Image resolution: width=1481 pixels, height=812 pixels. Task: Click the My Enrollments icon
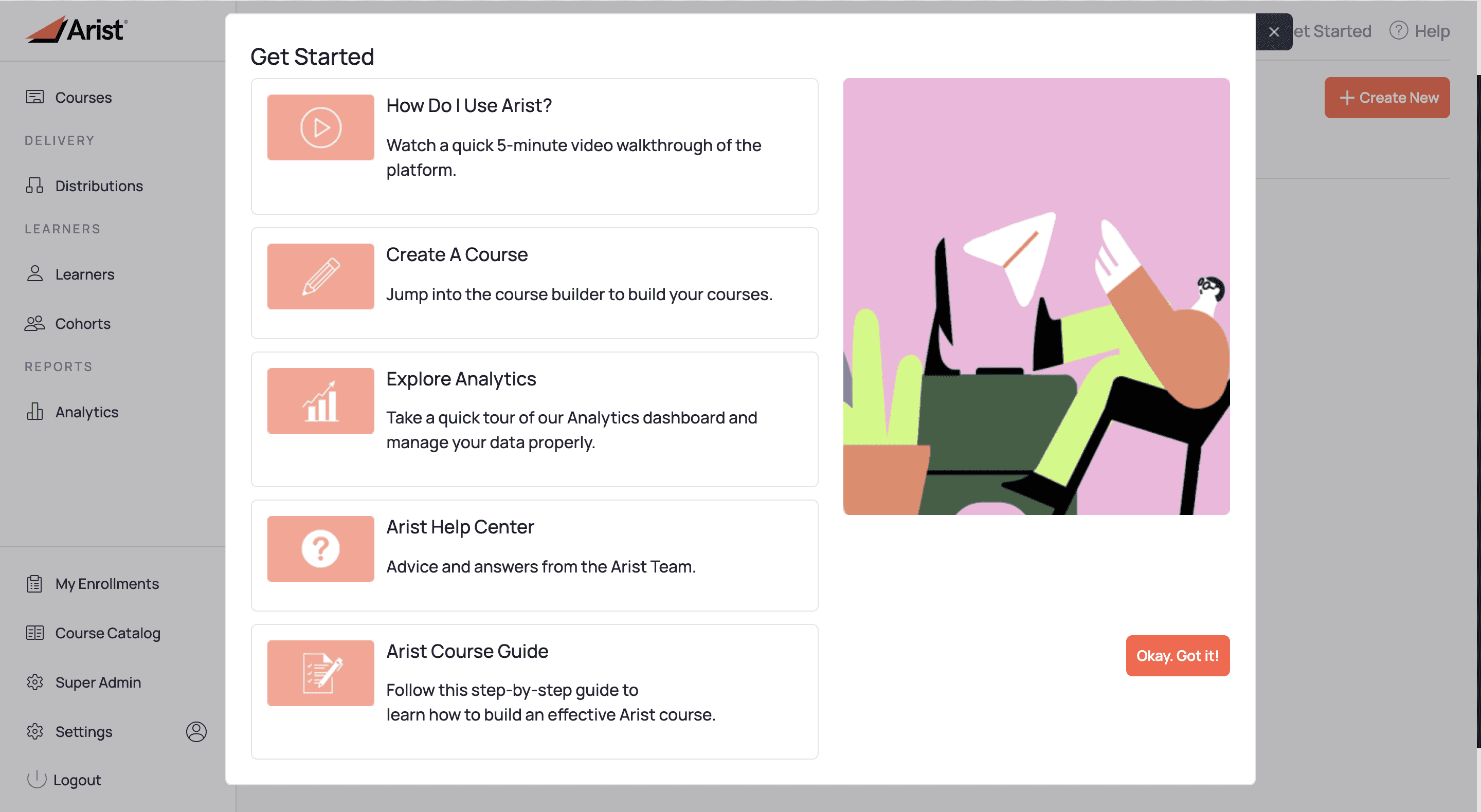(x=35, y=583)
